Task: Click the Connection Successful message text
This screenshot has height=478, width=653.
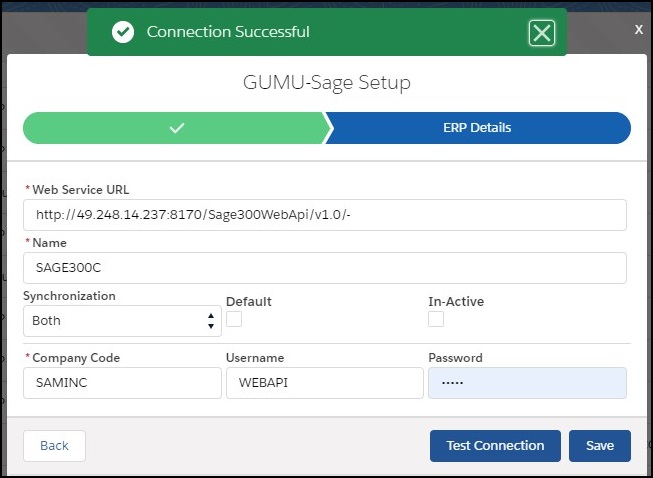Action: click(228, 32)
